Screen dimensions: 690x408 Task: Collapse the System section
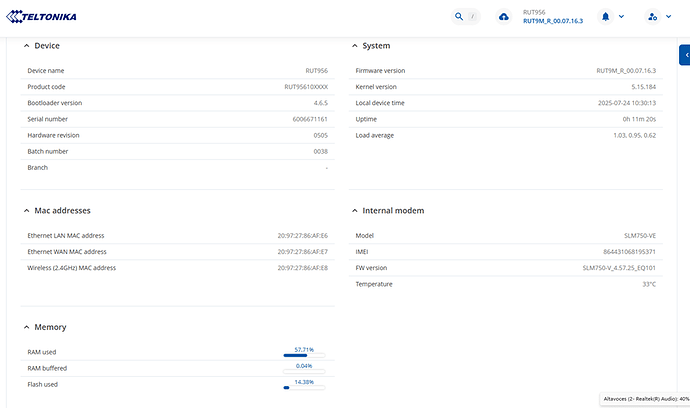click(354, 46)
